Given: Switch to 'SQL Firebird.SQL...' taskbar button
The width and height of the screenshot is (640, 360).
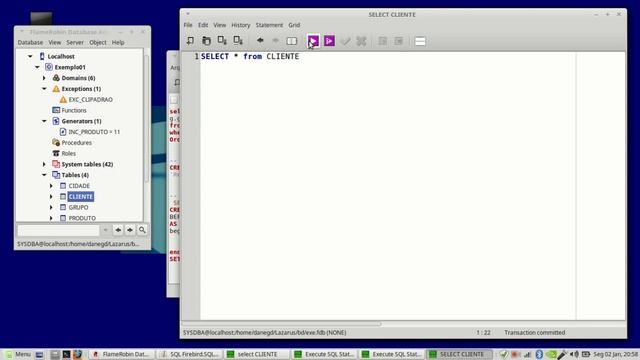Looking at the screenshot, I should pyautogui.click(x=190, y=354).
